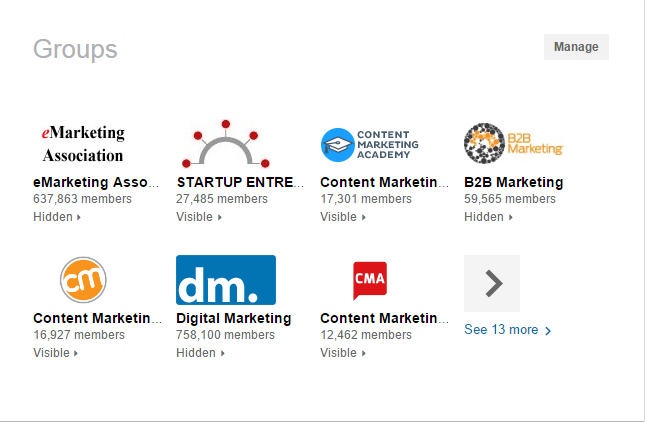Expand Hidden visibility dropdown under B2B Marketing
The height and width of the screenshot is (422, 645).
point(488,217)
